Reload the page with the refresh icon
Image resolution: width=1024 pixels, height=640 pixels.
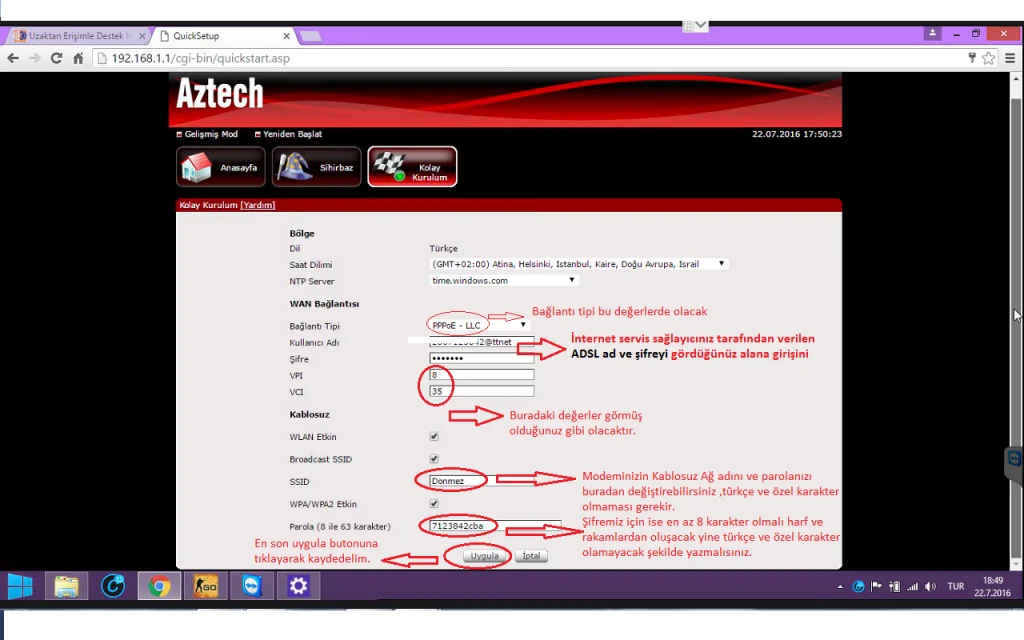click(56, 58)
